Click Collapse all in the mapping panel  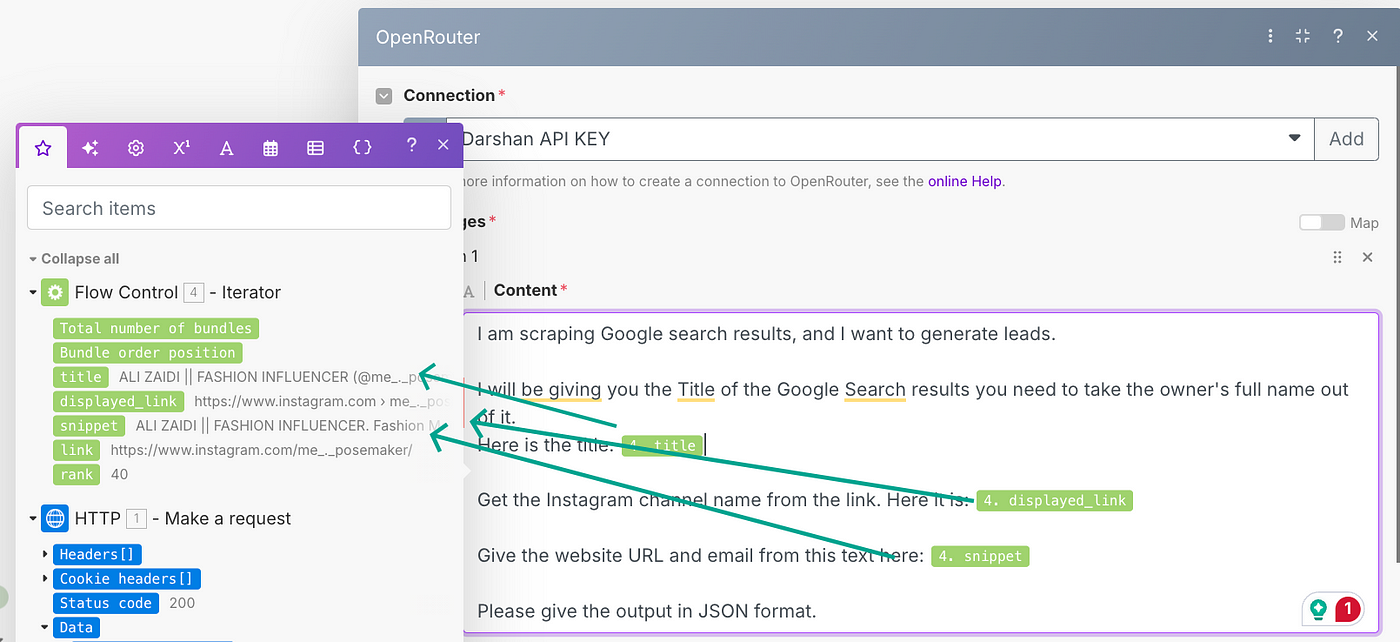[x=80, y=258]
